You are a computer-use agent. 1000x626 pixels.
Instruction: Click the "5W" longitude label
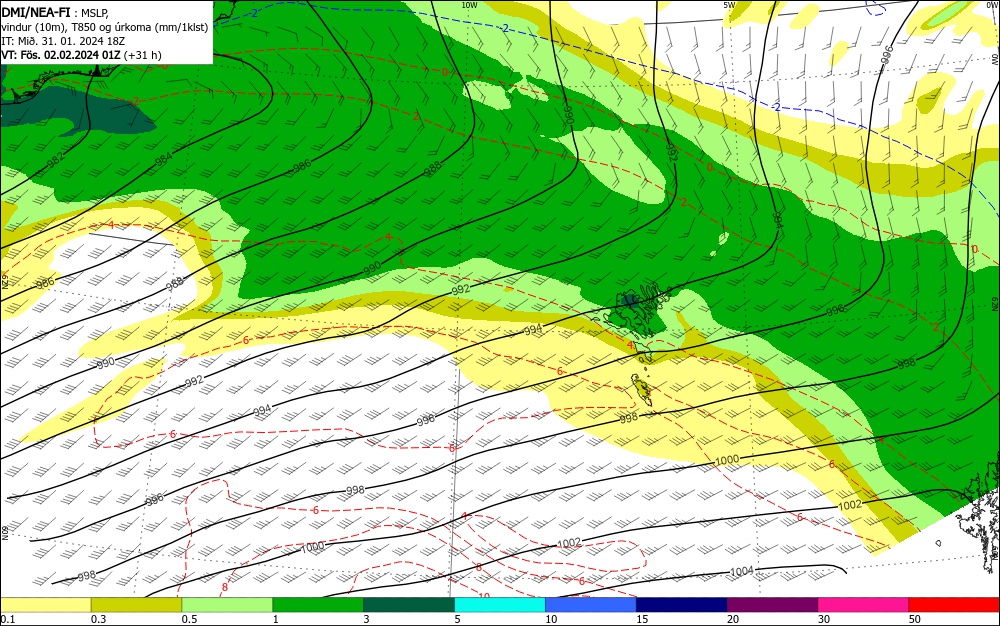point(730,5)
